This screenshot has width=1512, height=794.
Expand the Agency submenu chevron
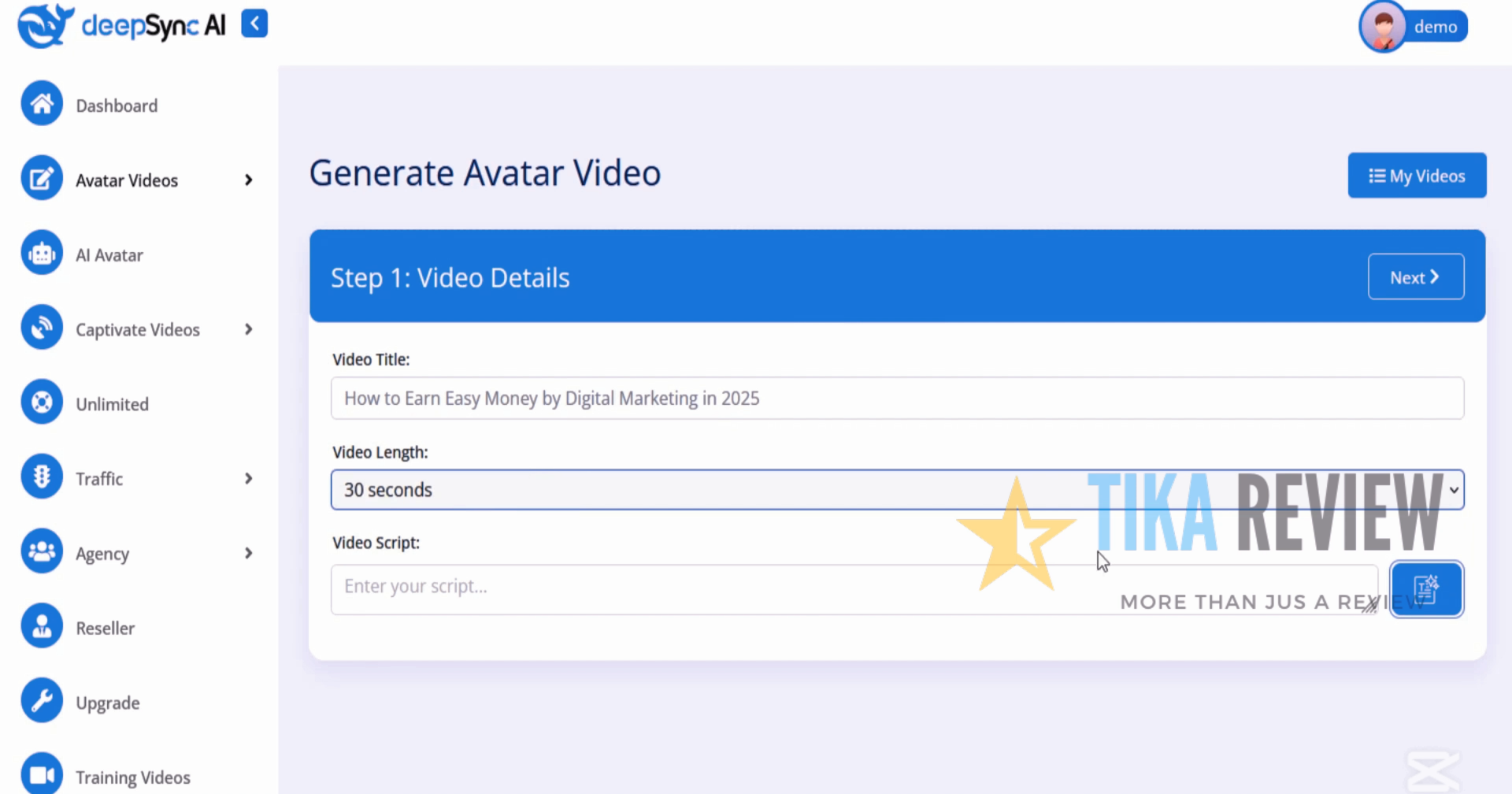[x=249, y=553]
